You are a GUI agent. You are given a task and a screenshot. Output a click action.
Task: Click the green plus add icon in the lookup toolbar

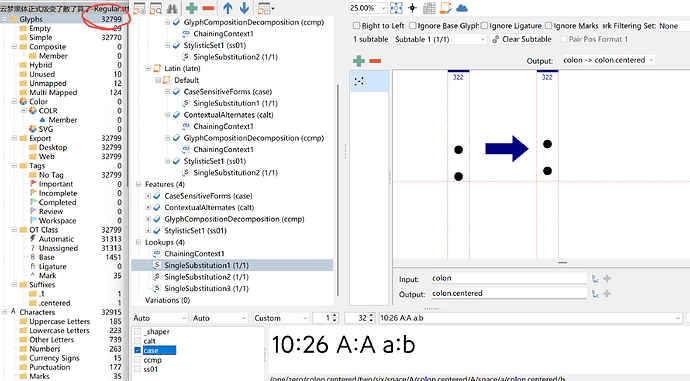(x=191, y=8)
